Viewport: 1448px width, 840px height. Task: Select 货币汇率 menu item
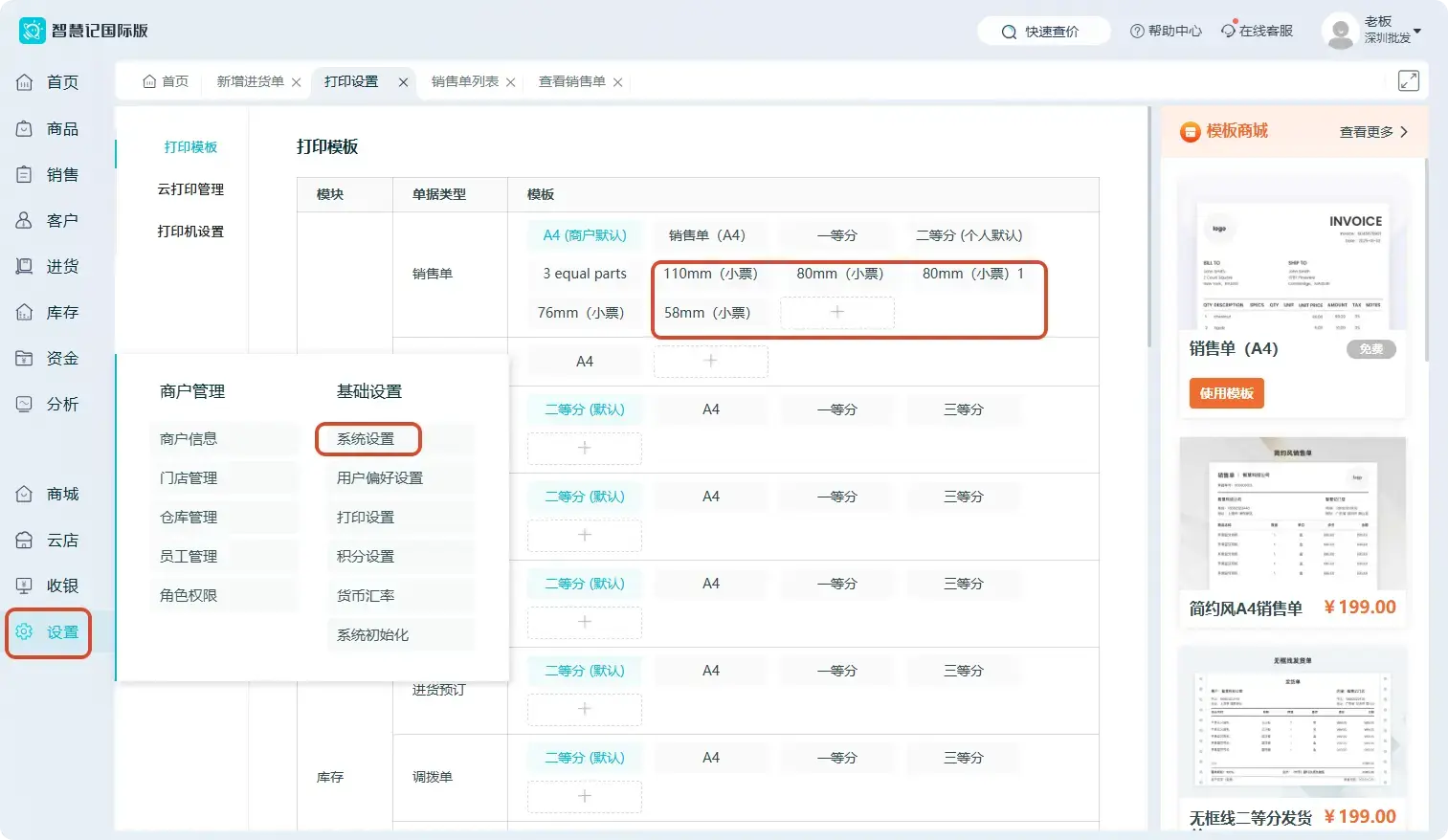pos(366,595)
